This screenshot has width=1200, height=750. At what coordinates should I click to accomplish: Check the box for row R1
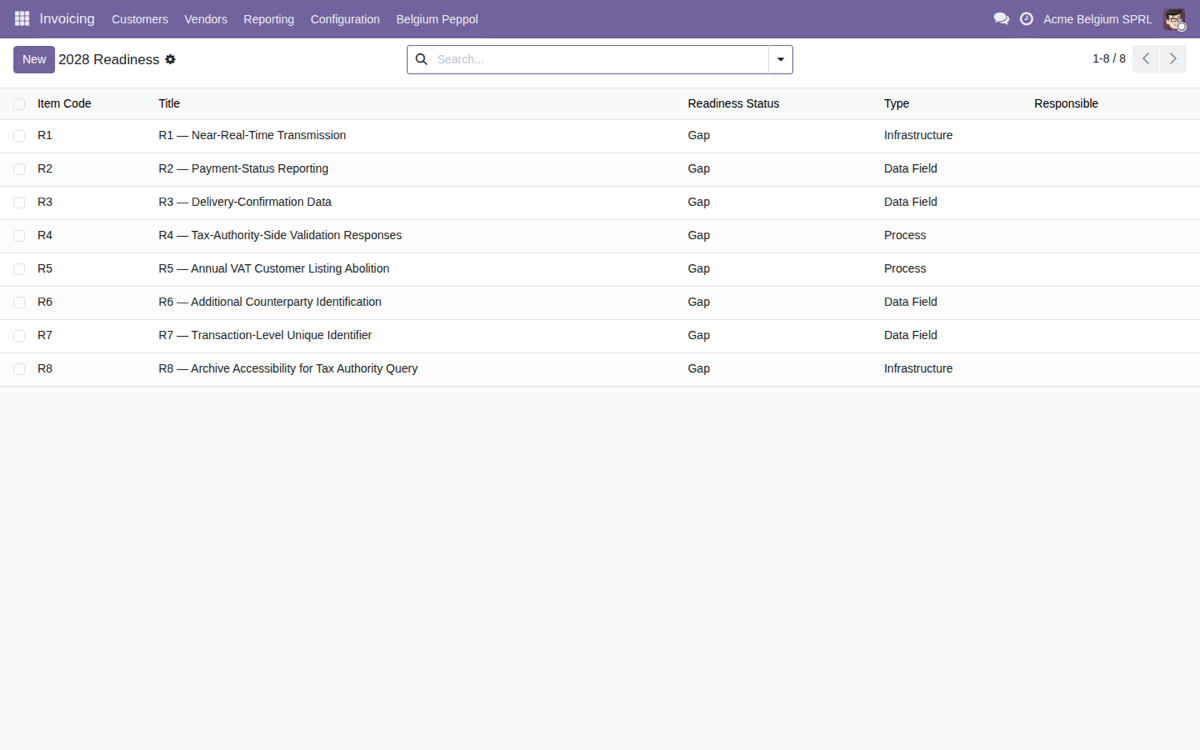pos(19,136)
